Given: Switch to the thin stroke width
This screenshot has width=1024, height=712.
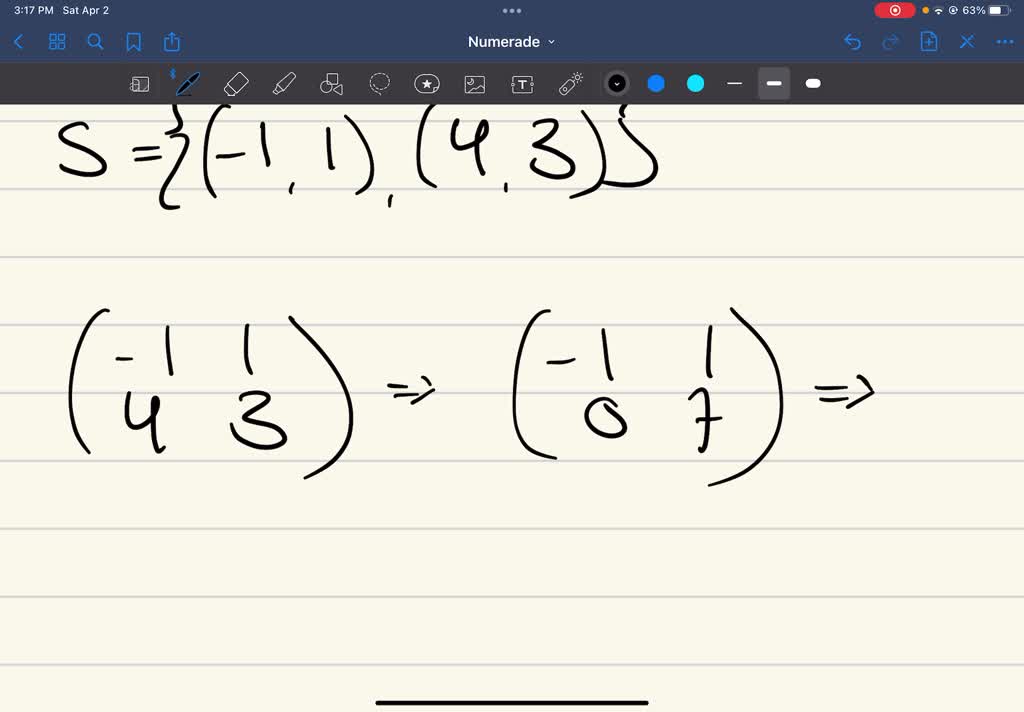Looking at the screenshot, I should (735, 83).
